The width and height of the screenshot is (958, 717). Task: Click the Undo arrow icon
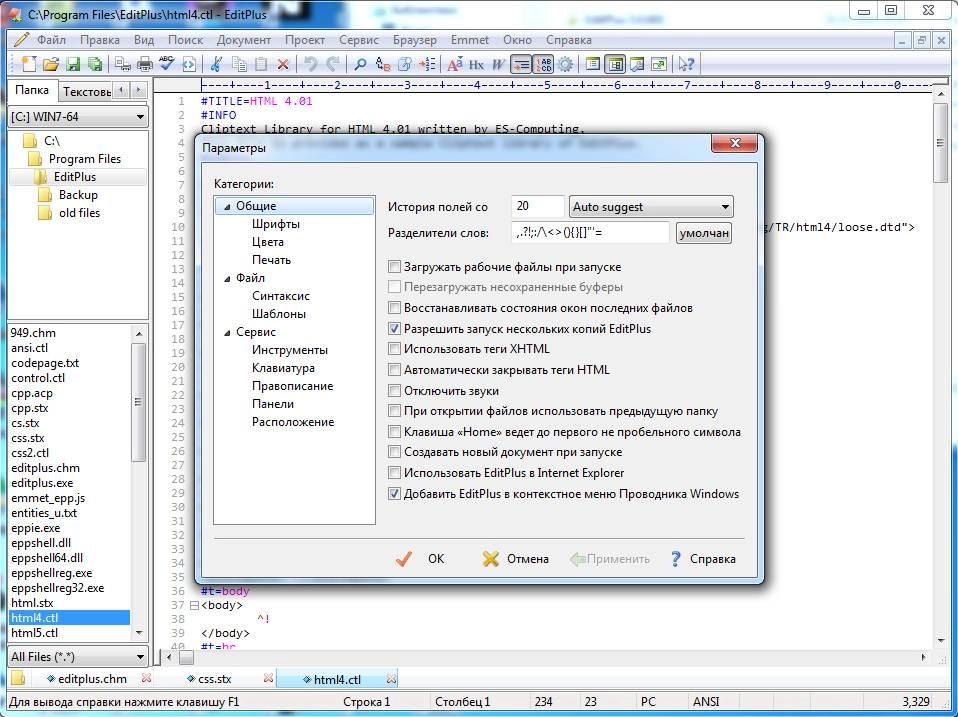(x=311, y=64)
